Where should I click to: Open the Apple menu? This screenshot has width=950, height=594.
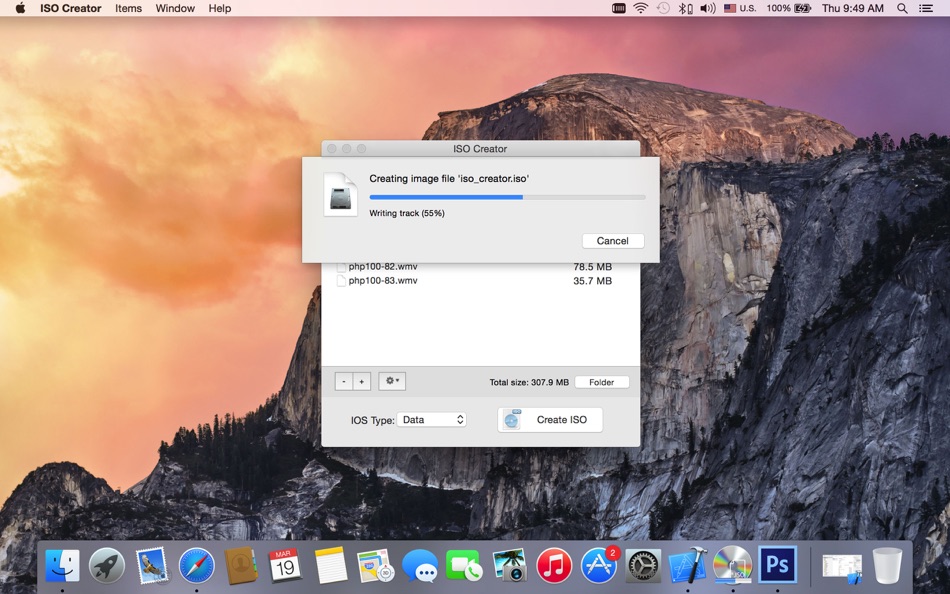(20, 8)
